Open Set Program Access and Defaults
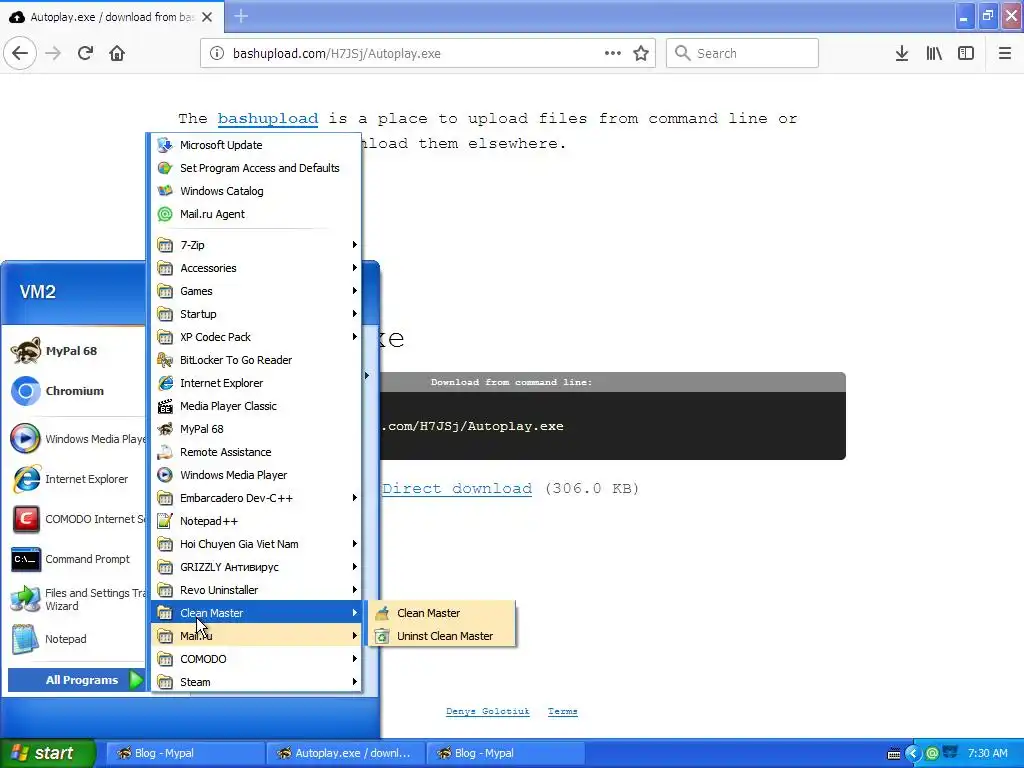 click(256, 168)
